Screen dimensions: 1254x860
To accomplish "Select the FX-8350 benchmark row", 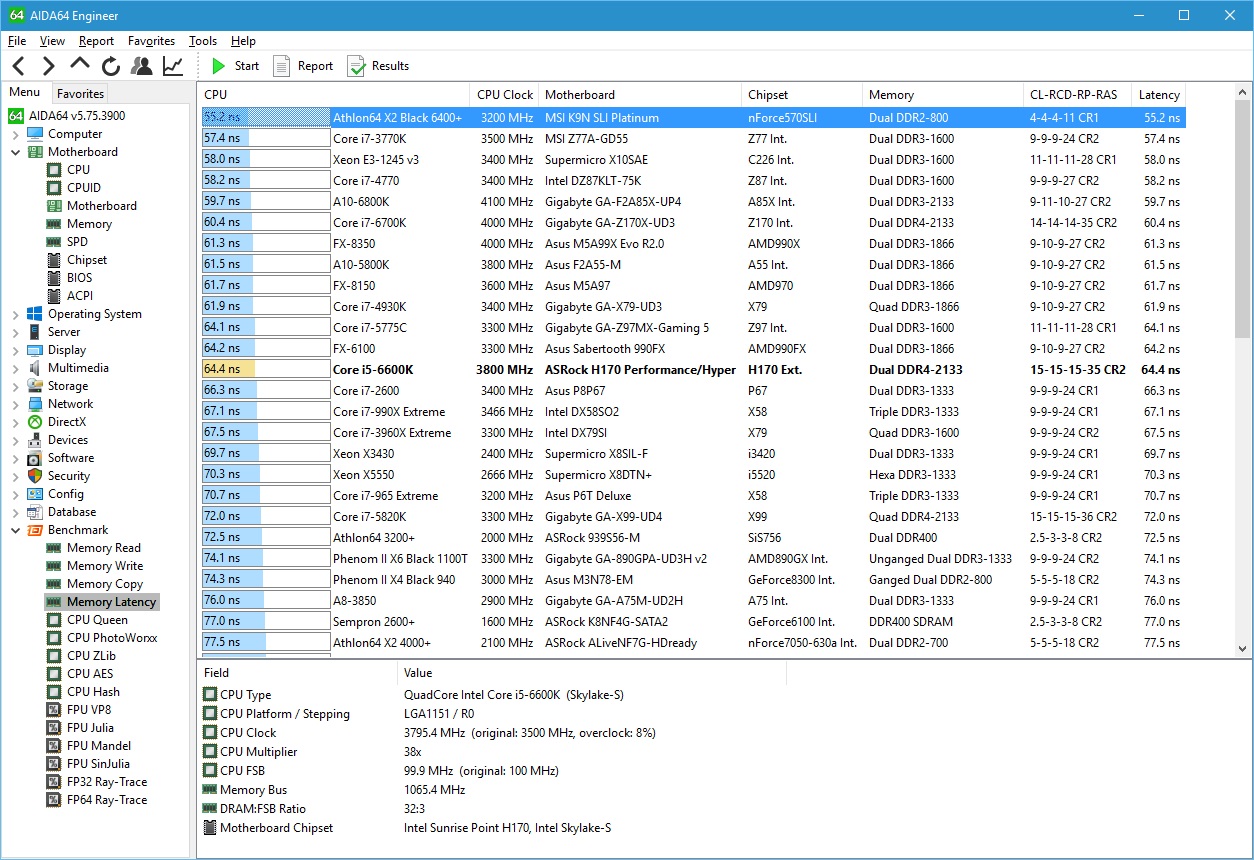I will click(692, 244).
